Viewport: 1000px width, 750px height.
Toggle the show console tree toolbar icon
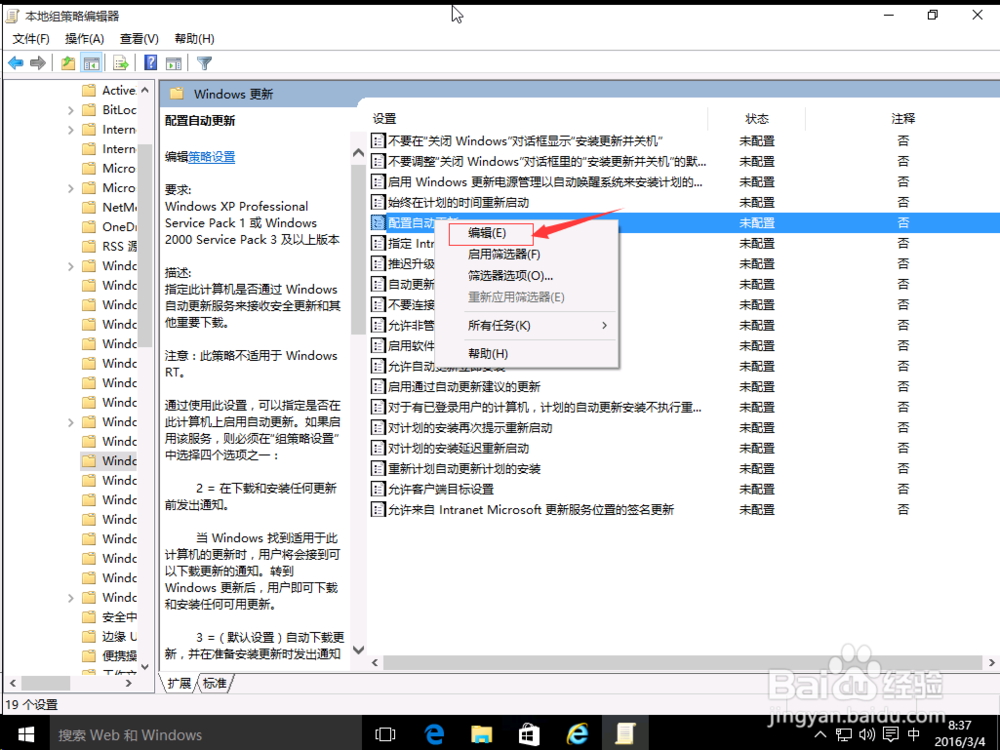pyautogui.click(x=91, y=62)
